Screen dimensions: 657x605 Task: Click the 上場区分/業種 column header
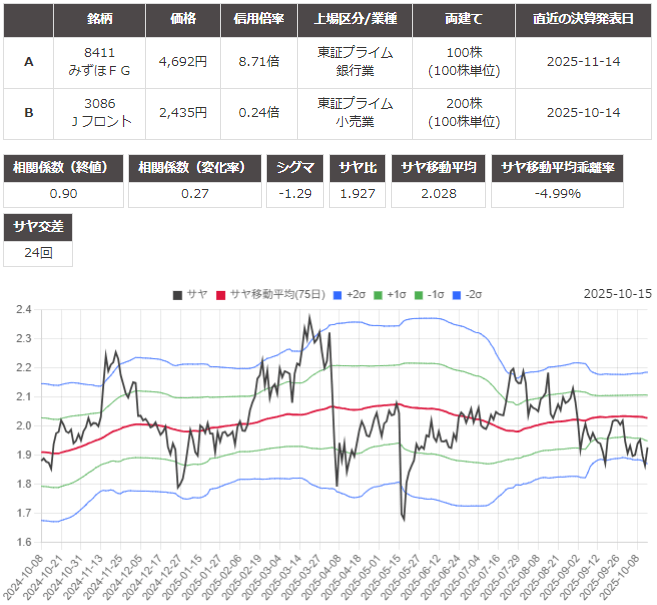[x=356, y=20]
